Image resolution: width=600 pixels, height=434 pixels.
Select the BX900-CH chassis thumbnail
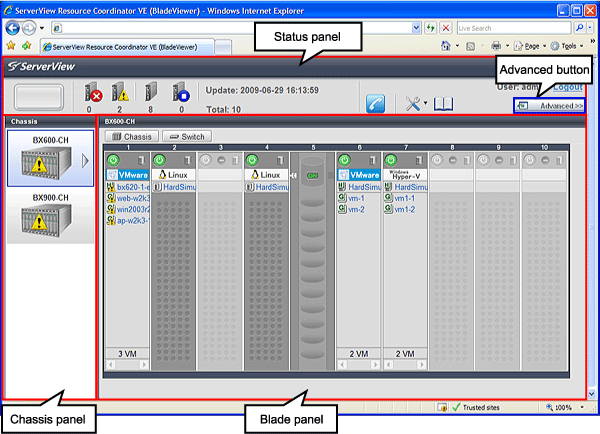pyautogui.click(x=51, y=216)
